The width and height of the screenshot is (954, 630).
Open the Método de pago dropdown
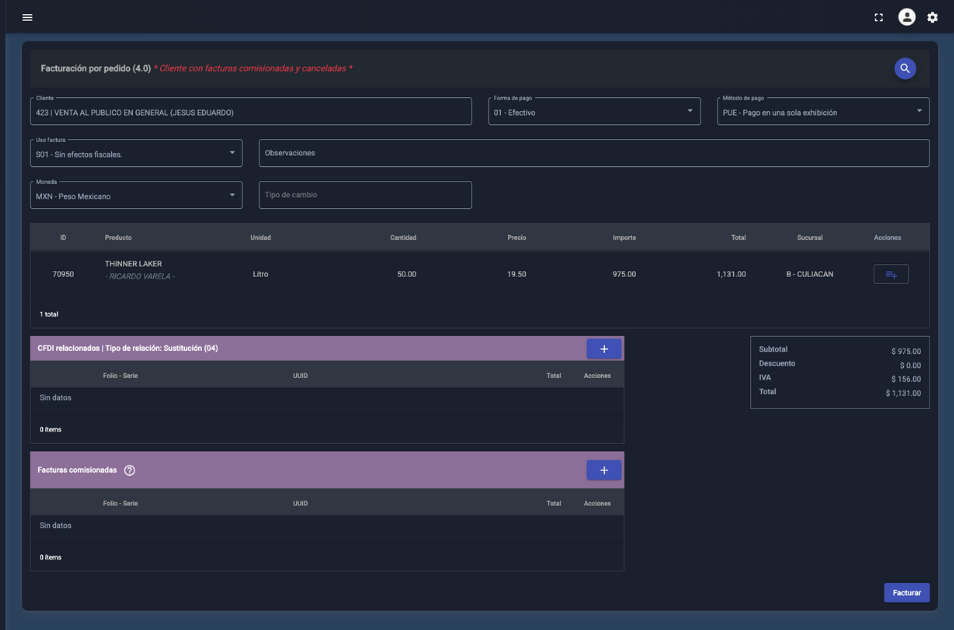823,111
